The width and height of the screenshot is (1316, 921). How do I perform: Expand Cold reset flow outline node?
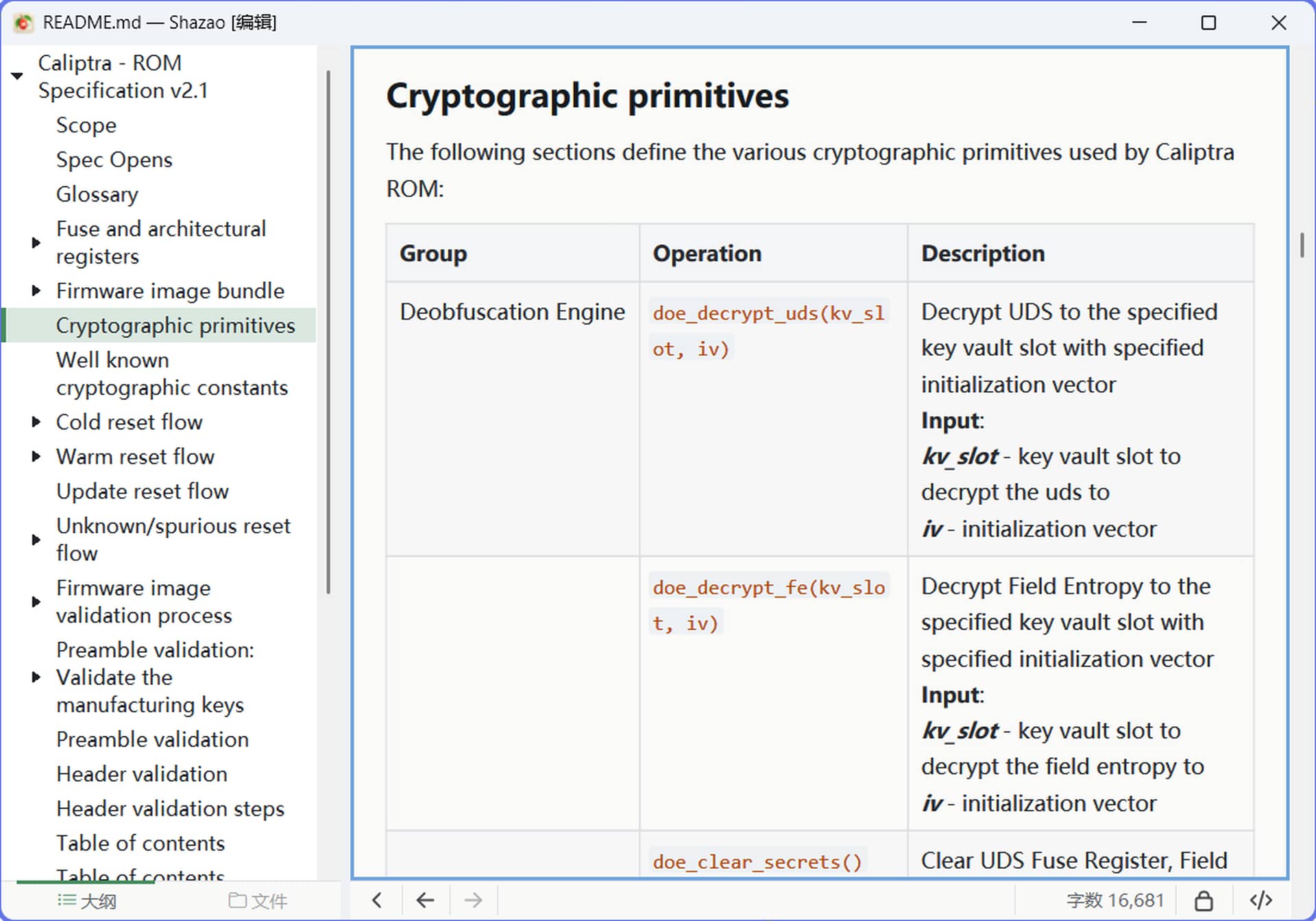tap(36, 422)
